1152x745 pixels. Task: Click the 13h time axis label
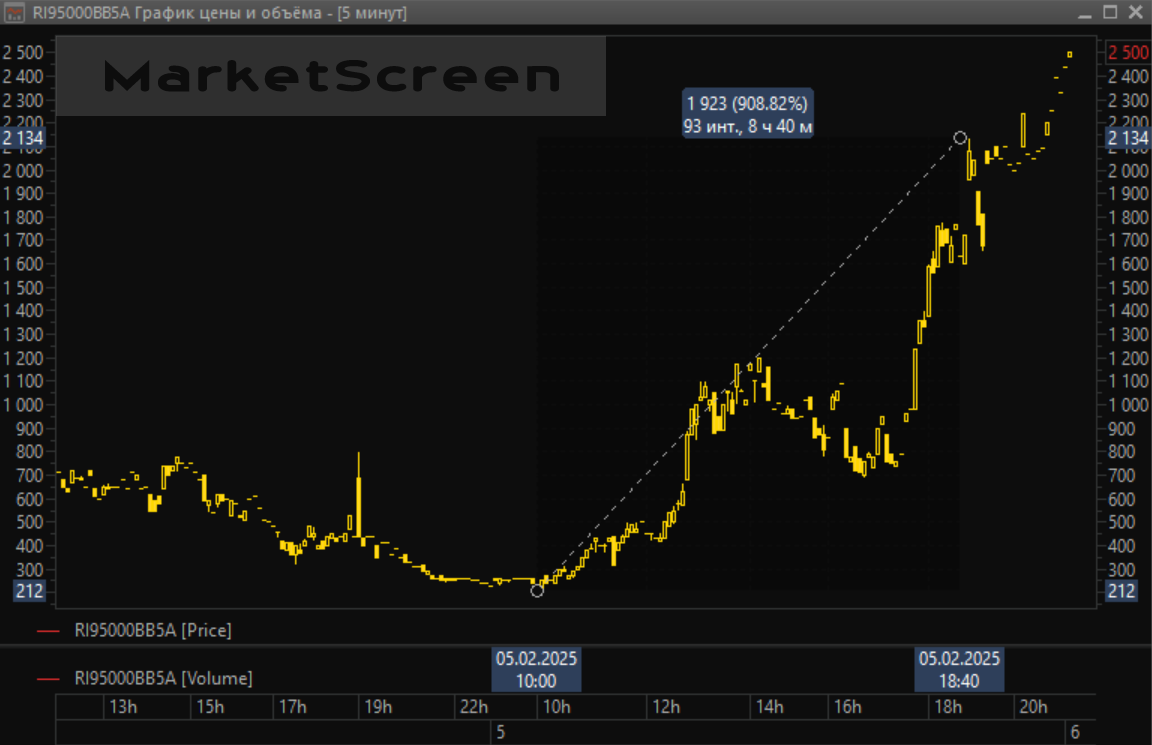(x=123, y=707)
